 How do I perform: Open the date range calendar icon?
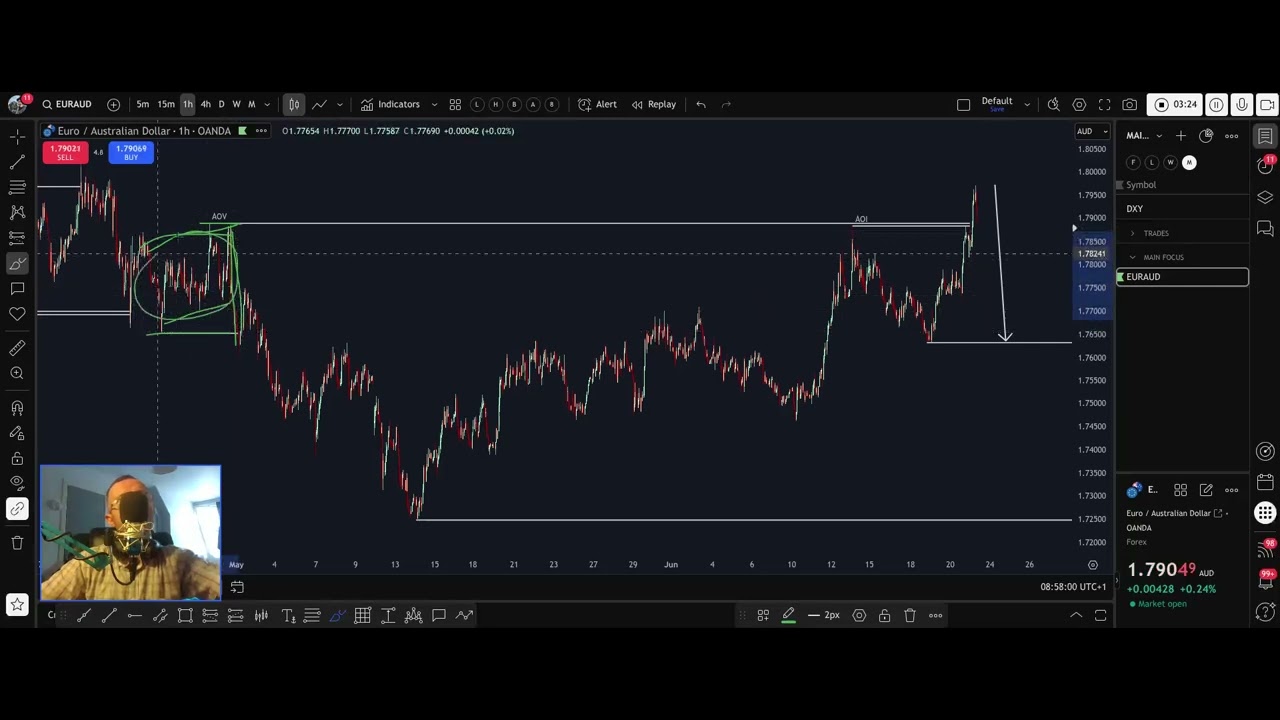[237, 587]
